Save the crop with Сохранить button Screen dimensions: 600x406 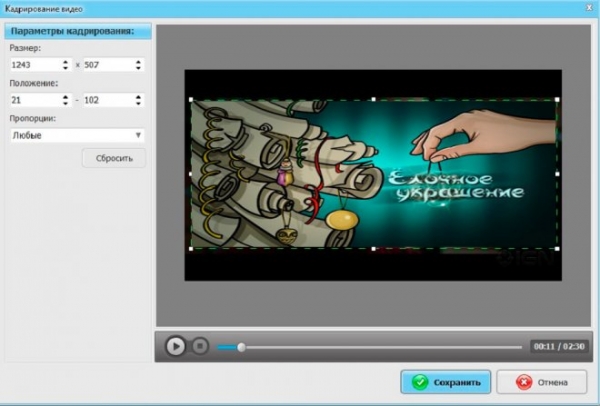point(447,382)
